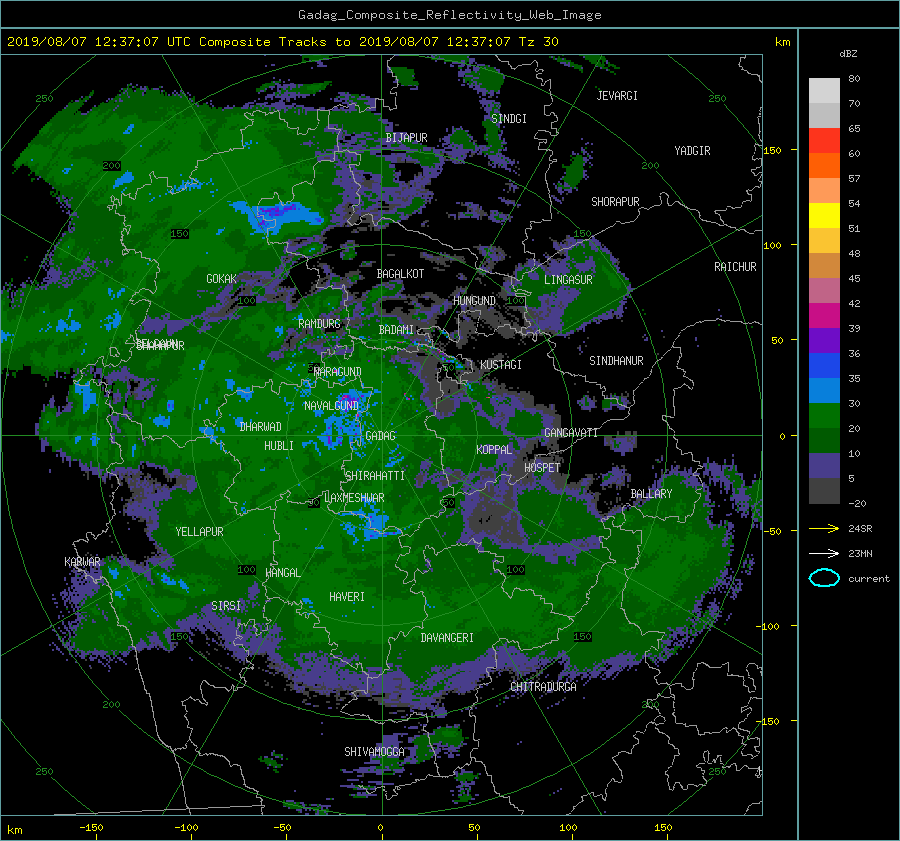This screenshot has height=841, width=900.
Task: Click the 80 value in dBZ legend
Action: pyautogui.click(x=854, y=79)
